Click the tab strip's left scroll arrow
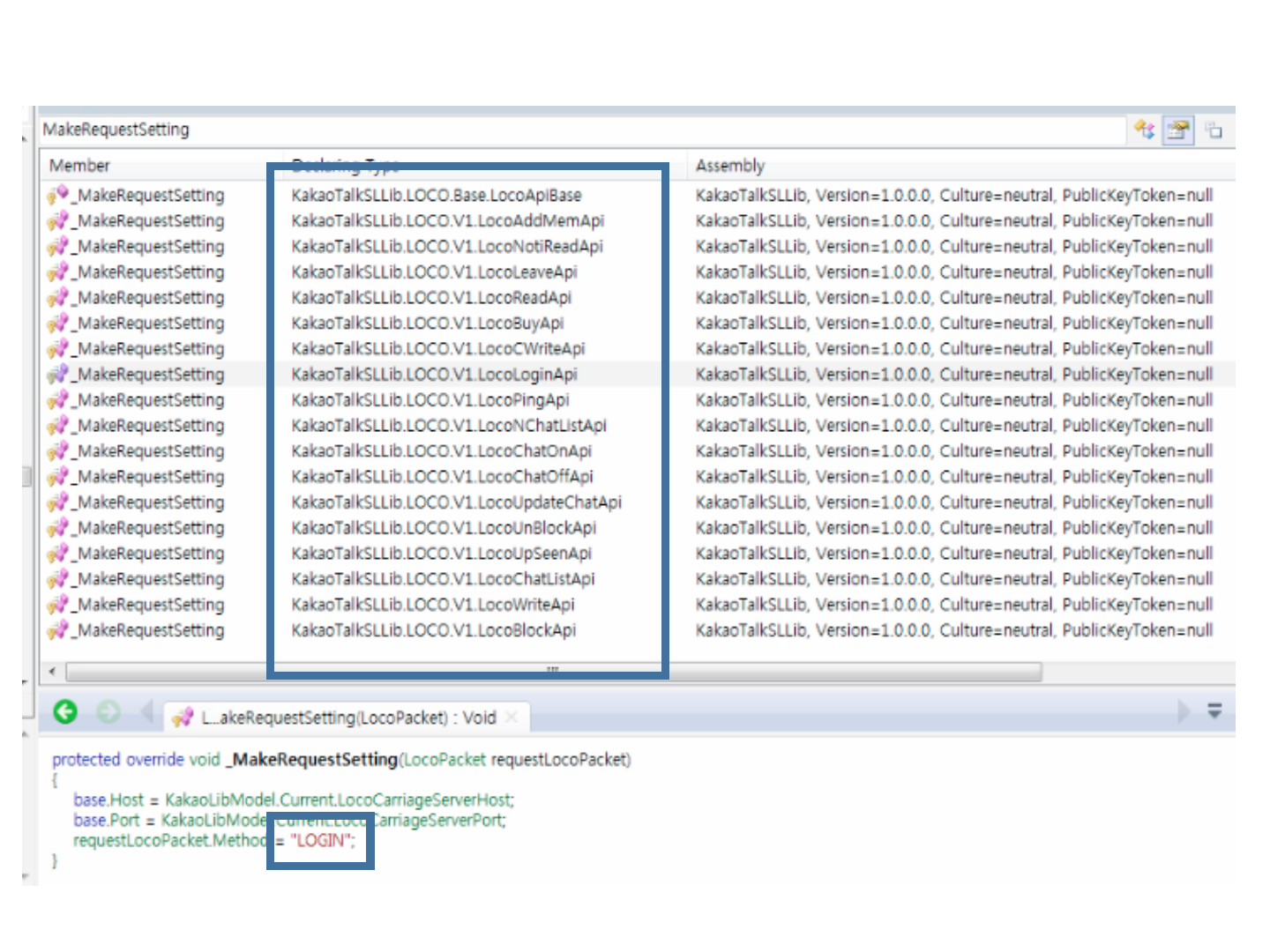The height and width of the screenshot is (952, 1270). pyautogui.click(x=146, y=711)
